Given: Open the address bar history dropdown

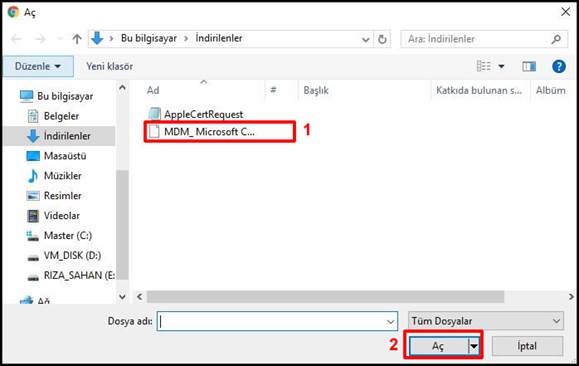Looking at the screenshot, I should coord(365,39).
